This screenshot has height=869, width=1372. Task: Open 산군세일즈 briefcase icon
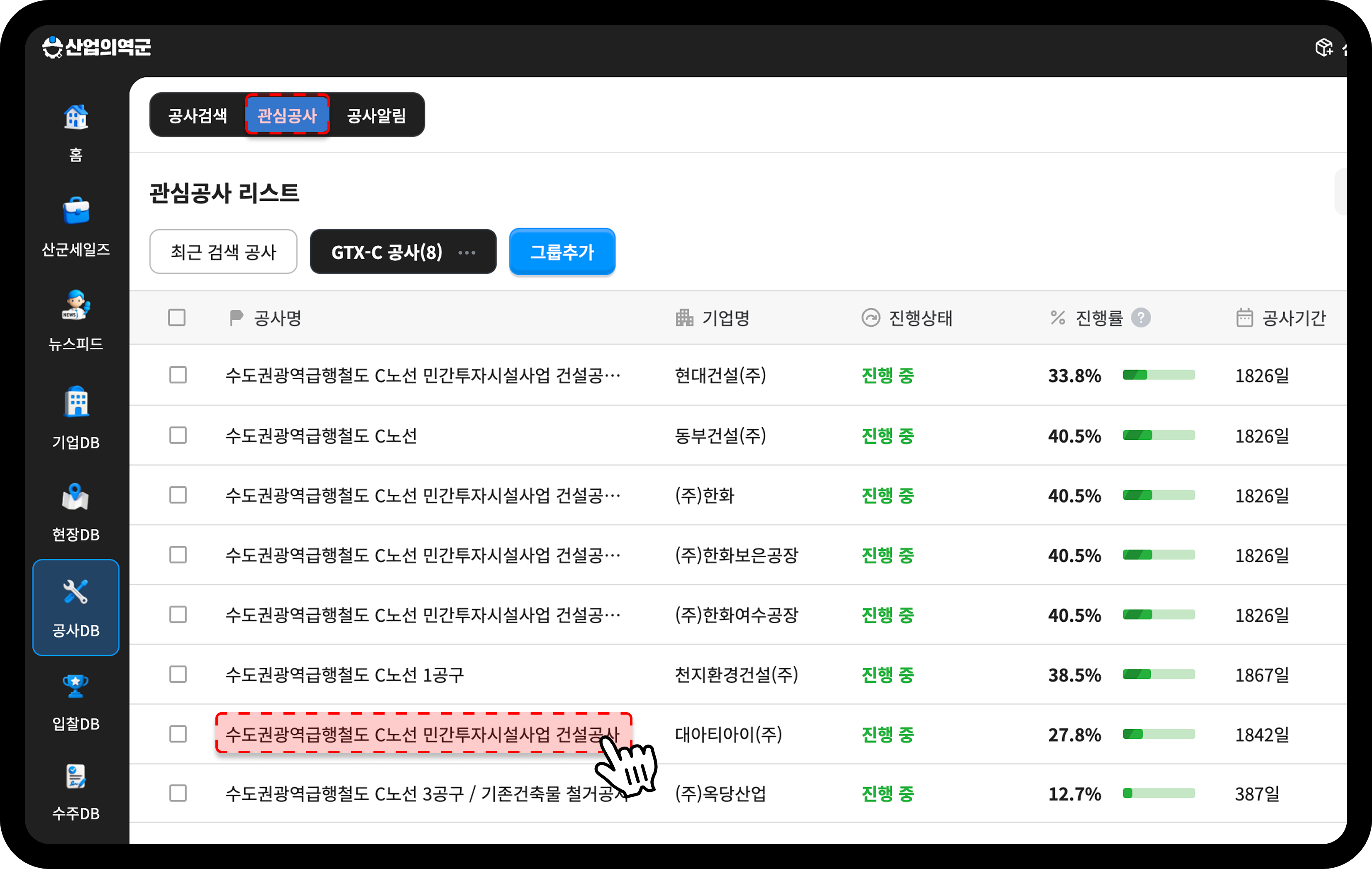pyautogui.click(x=76, y=211)
